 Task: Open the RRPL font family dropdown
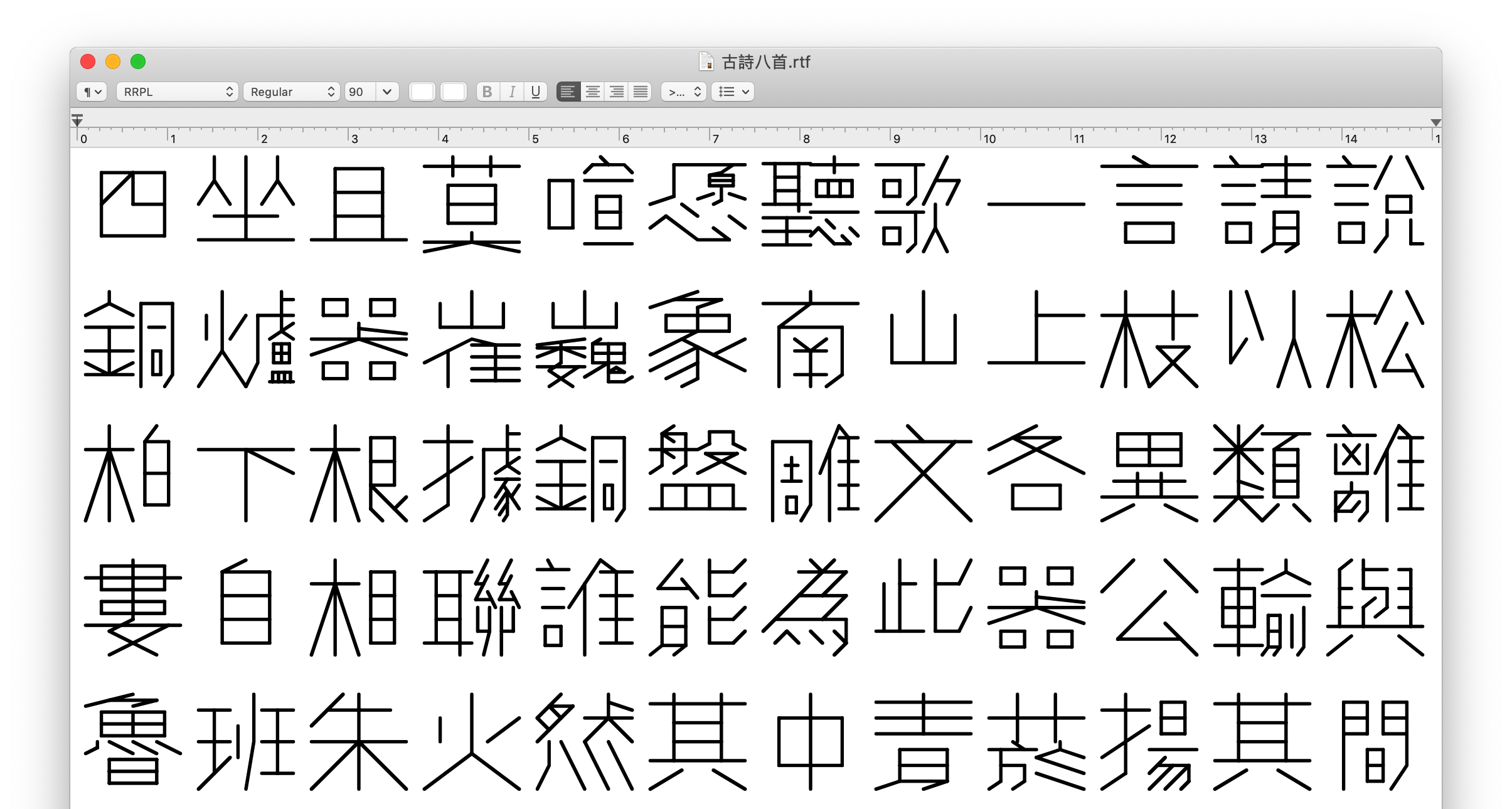(177, 92)
